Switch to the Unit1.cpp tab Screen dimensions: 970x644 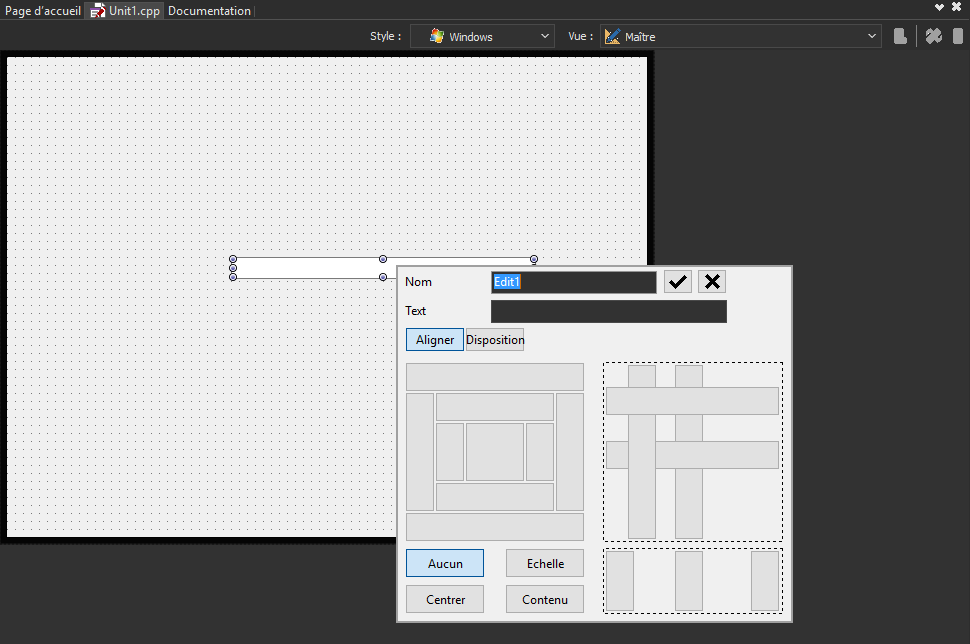(x=125, y=11)
